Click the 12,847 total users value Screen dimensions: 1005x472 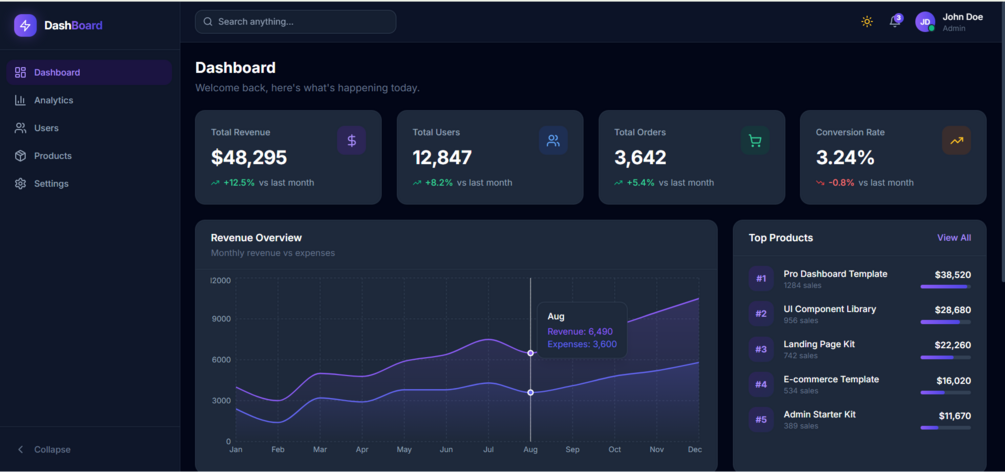442,158
